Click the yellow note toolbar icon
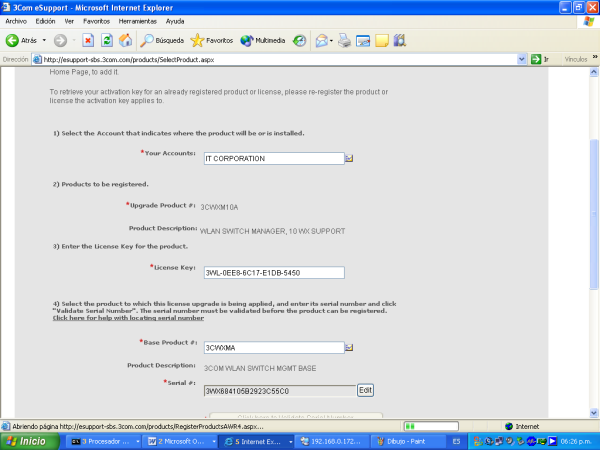This screenshot has width=600, height=450. tap(382, 40)
